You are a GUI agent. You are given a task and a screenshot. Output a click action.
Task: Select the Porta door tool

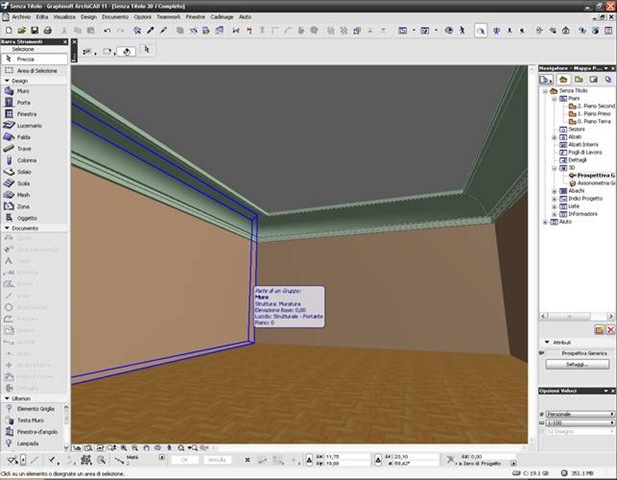(23, 102)
